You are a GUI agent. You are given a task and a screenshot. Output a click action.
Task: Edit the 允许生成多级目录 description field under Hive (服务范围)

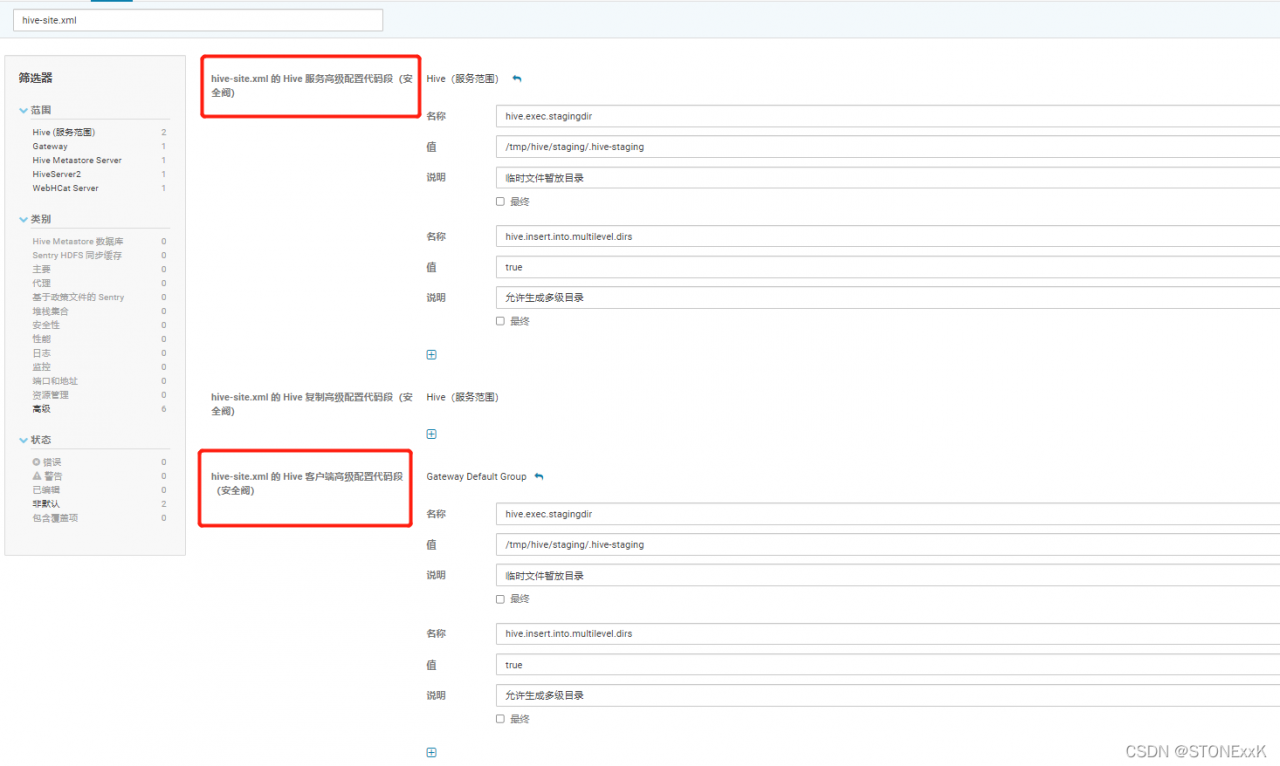click(888, 298)
